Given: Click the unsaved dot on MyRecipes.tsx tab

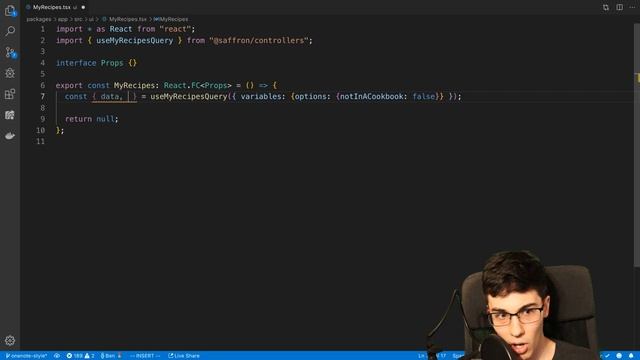Looking at the screenshot, I should [x=83, y=7].
